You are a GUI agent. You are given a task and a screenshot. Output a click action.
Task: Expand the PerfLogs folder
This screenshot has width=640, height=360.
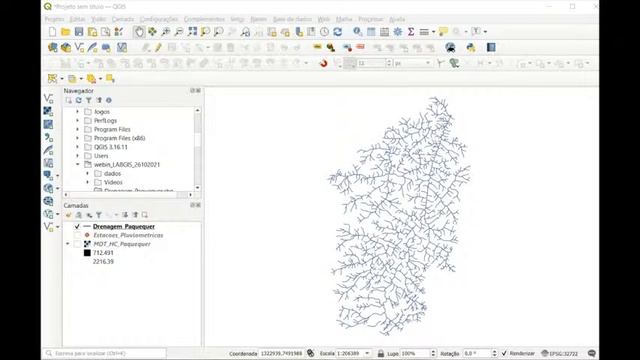pyautogui.click(x=78, y=121)
